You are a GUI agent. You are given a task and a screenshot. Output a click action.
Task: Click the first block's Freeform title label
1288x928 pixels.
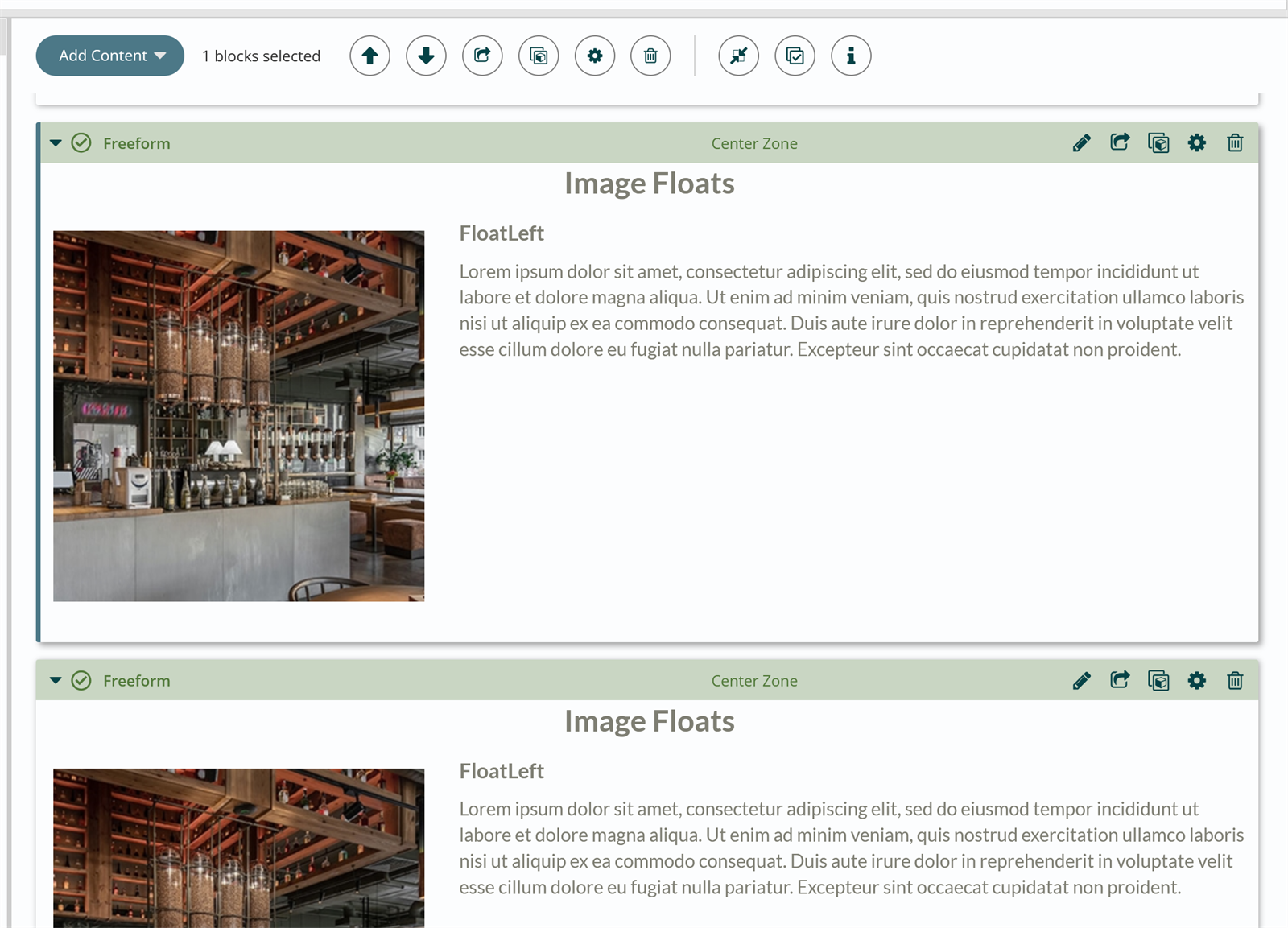137,143
